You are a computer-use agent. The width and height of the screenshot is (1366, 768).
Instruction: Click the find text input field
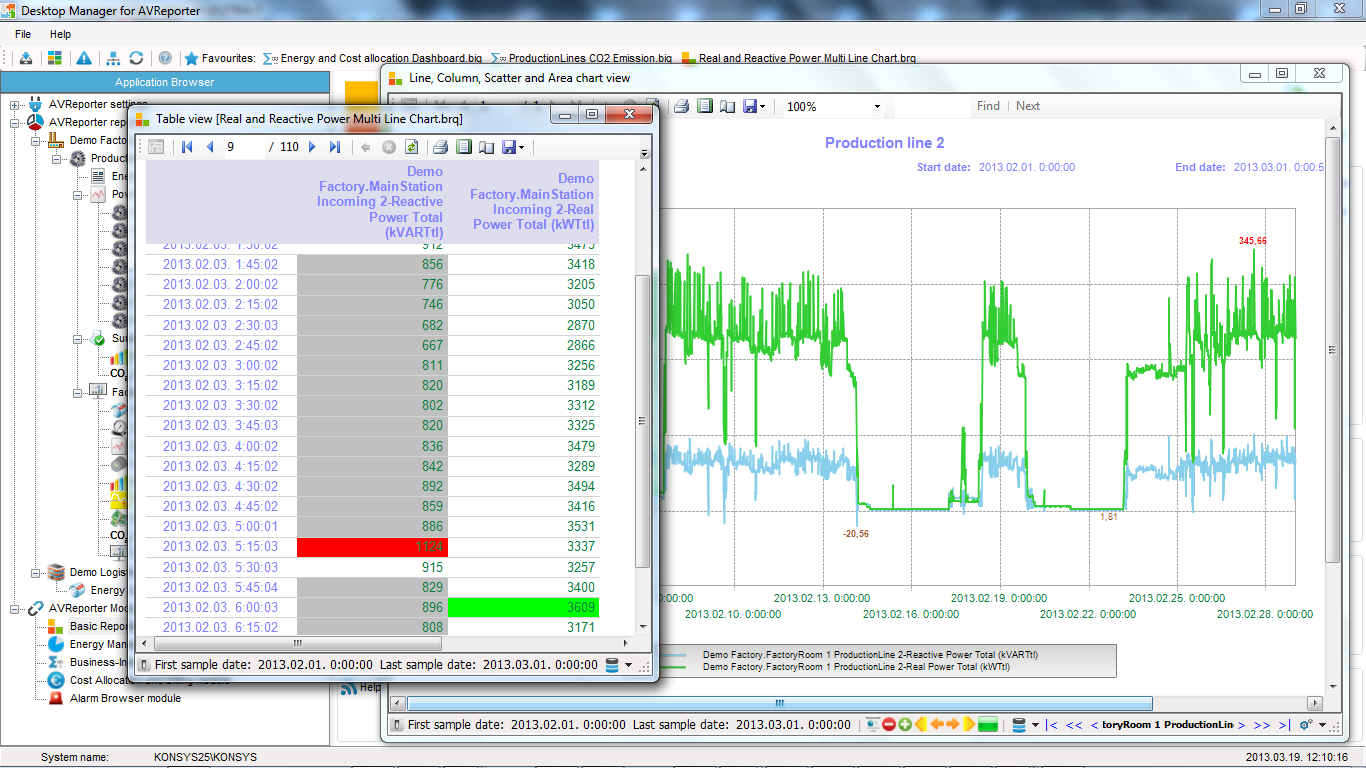(932, 106)
